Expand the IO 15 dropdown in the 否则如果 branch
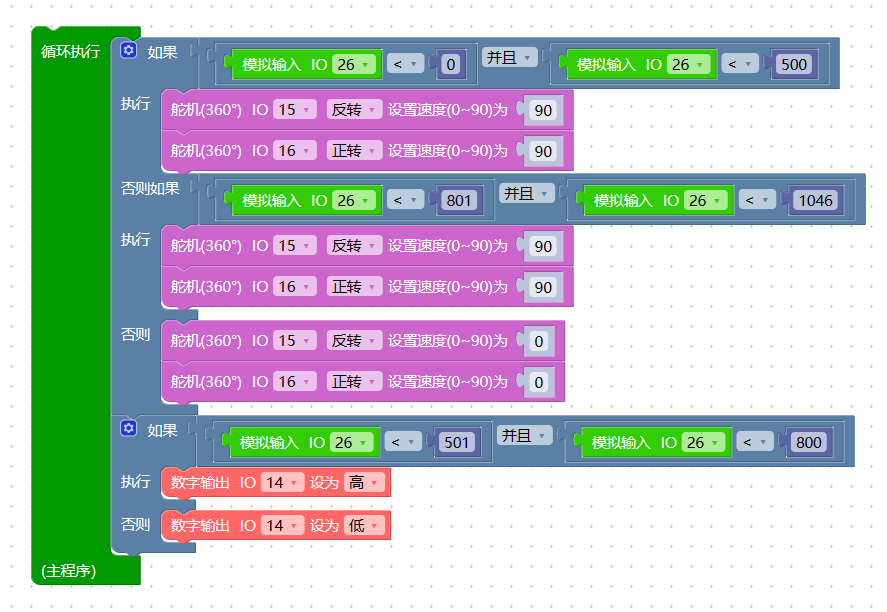 point(295,245)
